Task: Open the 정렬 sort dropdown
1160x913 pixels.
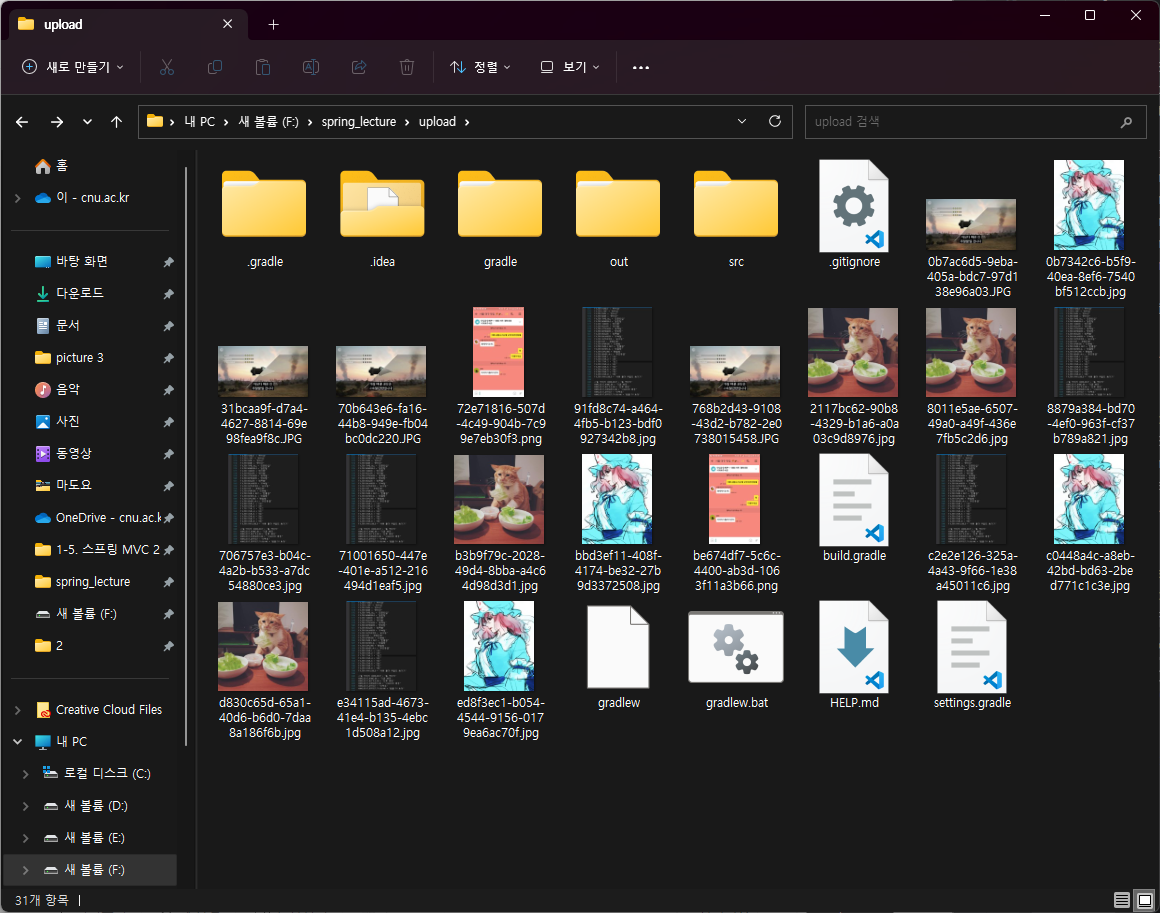Action: (x=480, y=67)
